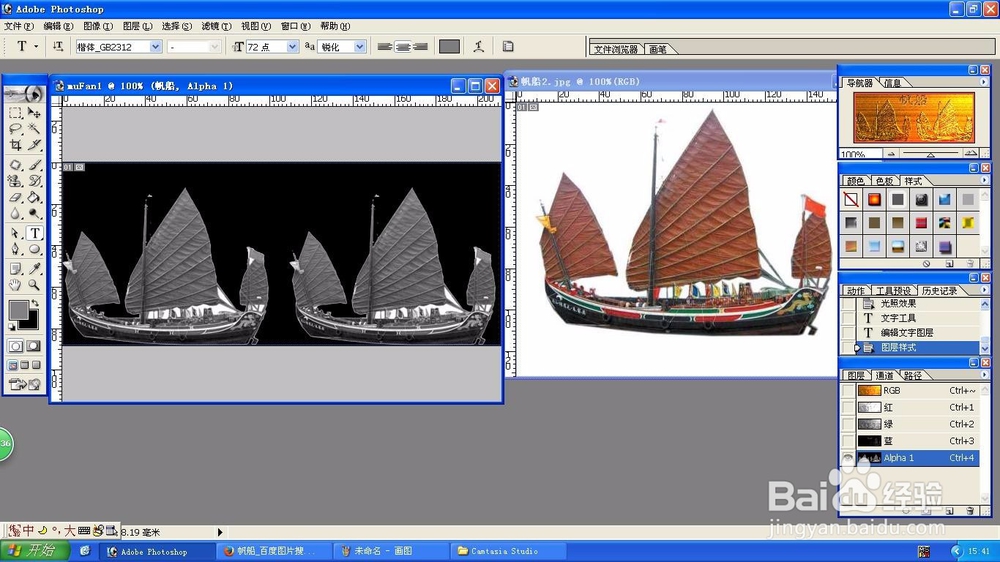Viewport: 1000px width, 562px height.
Task: Open the font size dropdown 72 点
Action: (292, 47)
